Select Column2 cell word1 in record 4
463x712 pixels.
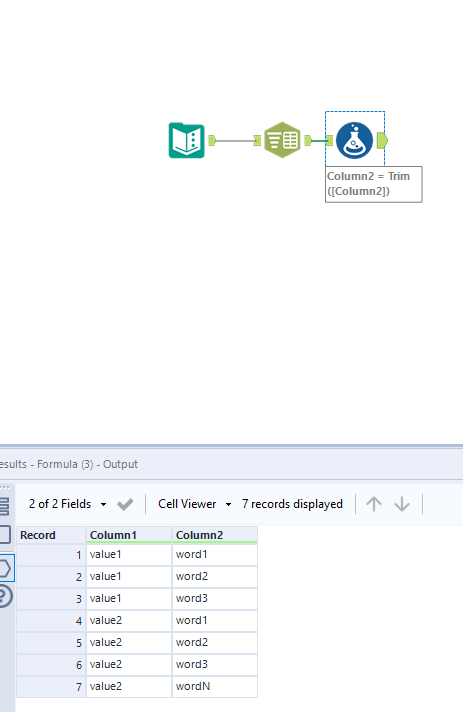tap(215, 620)
